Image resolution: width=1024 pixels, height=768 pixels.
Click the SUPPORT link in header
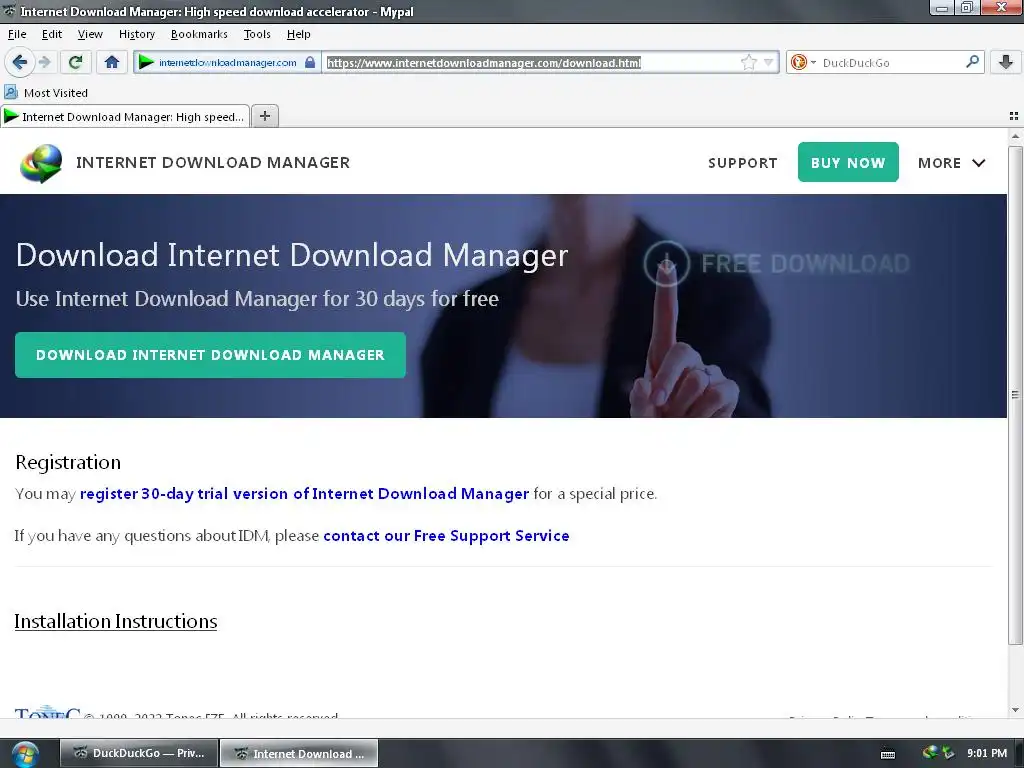pos(743,163)
